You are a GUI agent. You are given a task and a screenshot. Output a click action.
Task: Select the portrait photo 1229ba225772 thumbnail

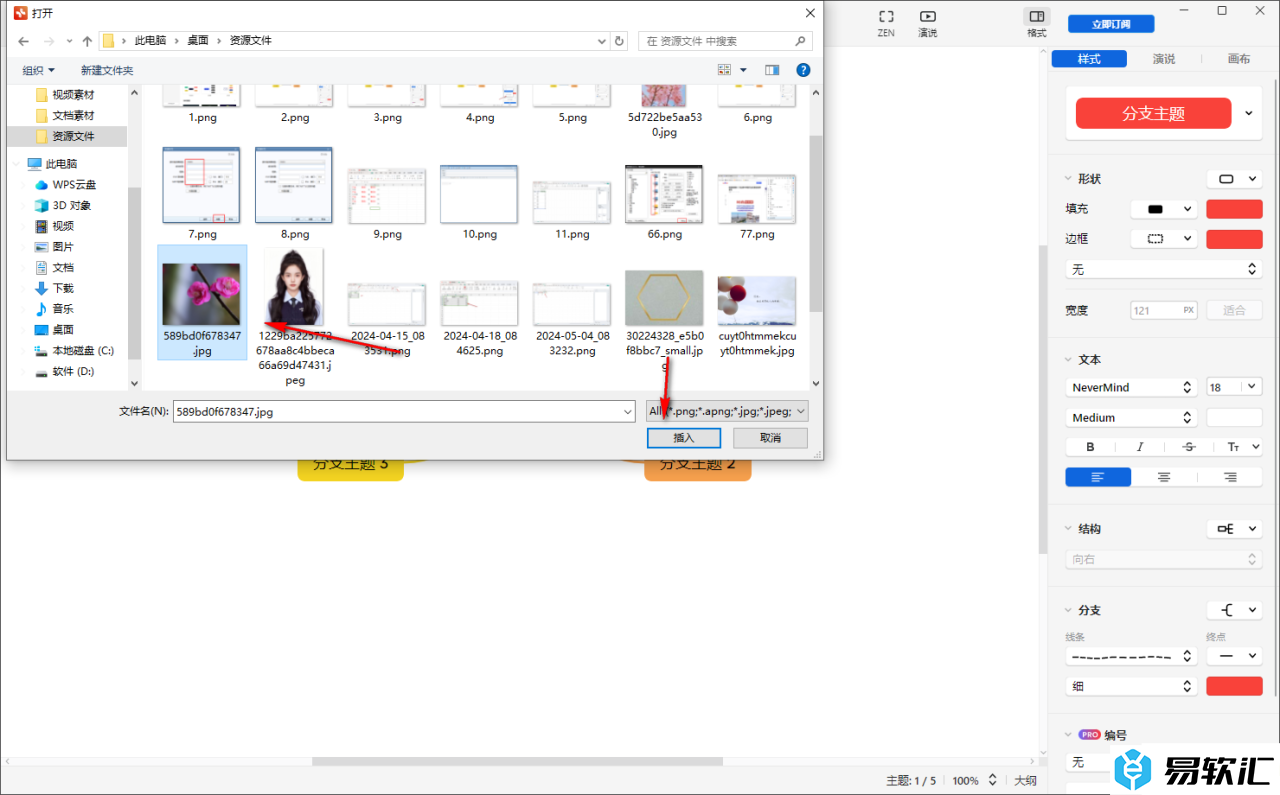click(294, 287)
